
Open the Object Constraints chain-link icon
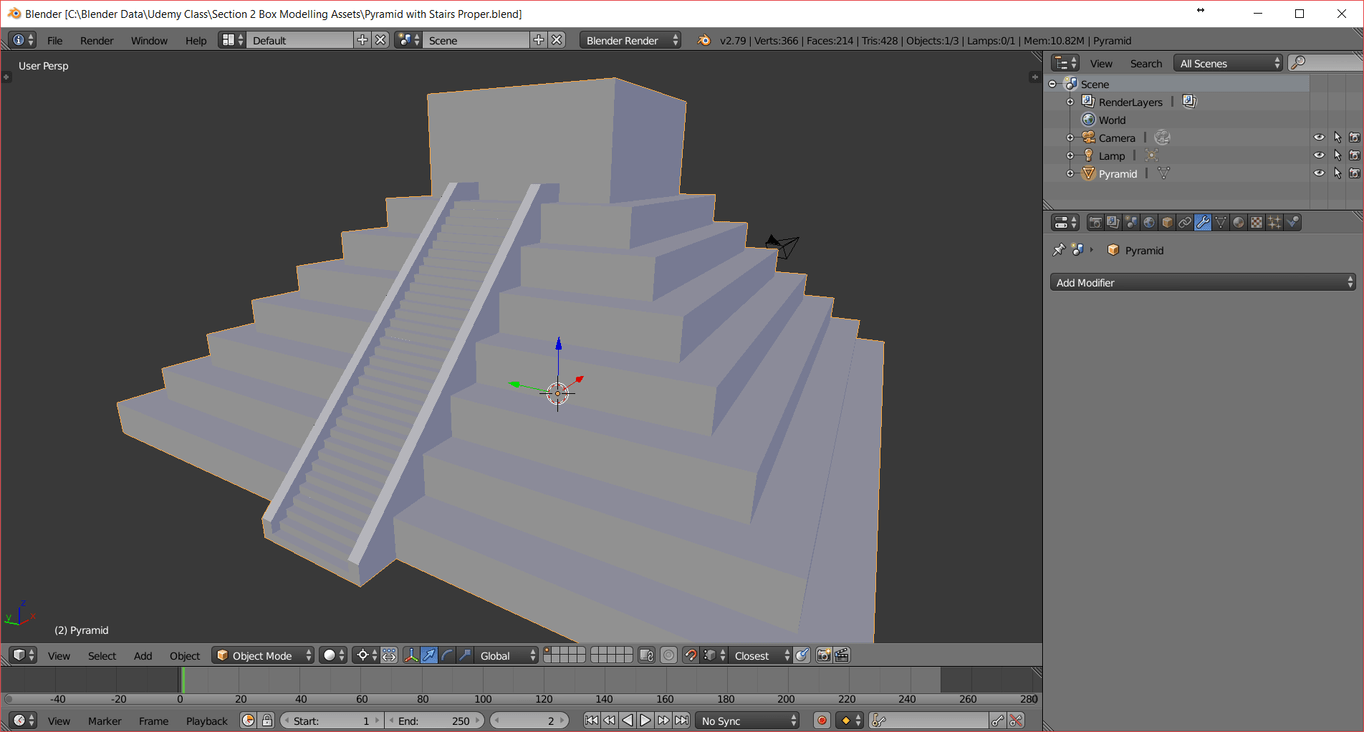[1185, 222]
